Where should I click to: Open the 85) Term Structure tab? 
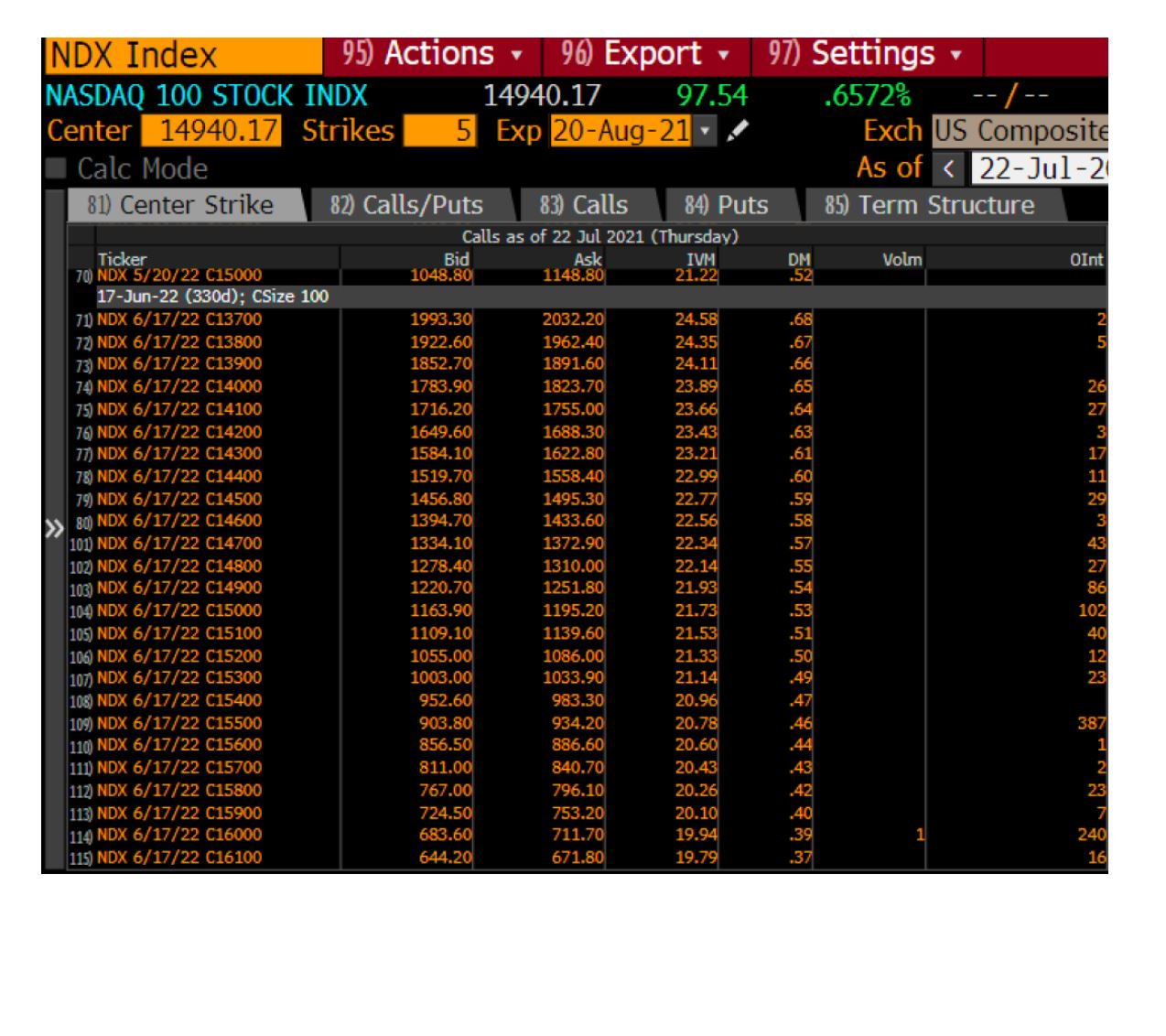pos(930,205)
